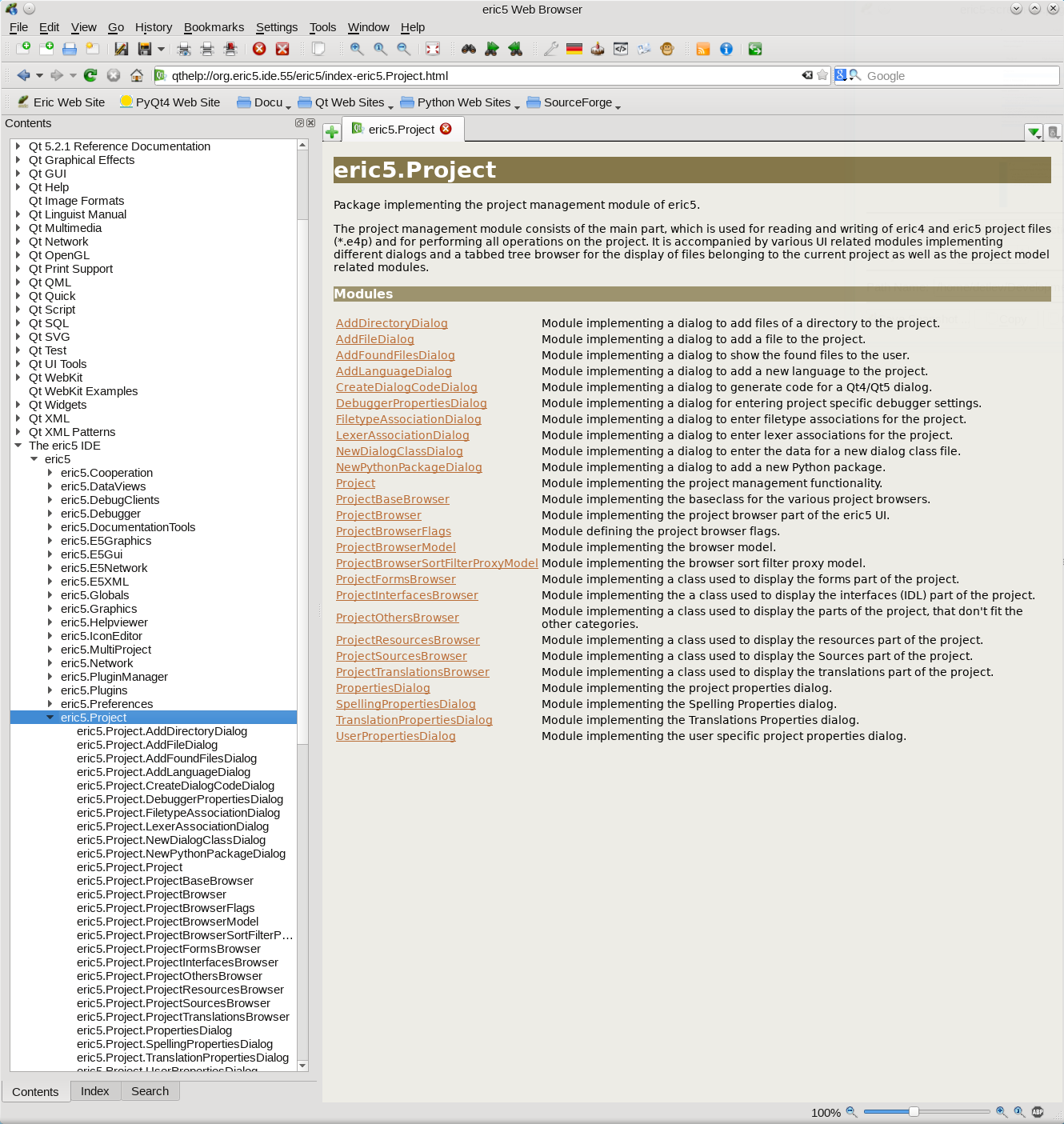1064x1124 pixels.
Task: Open the back history dropdown arrow
Action: click(39, 75)
